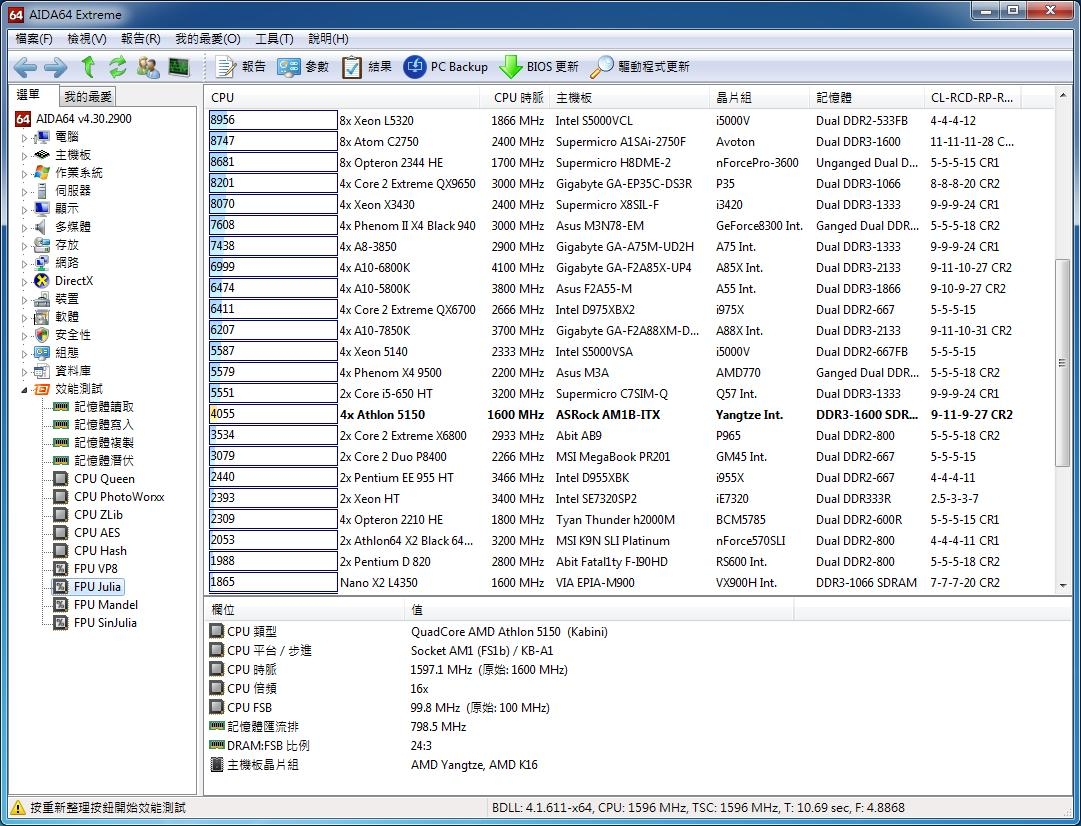Open the CPU PhotoWorxx benchmark icon
Image resolution: width=1081 pixels, height=826 pixels.
tap(61, 496)
